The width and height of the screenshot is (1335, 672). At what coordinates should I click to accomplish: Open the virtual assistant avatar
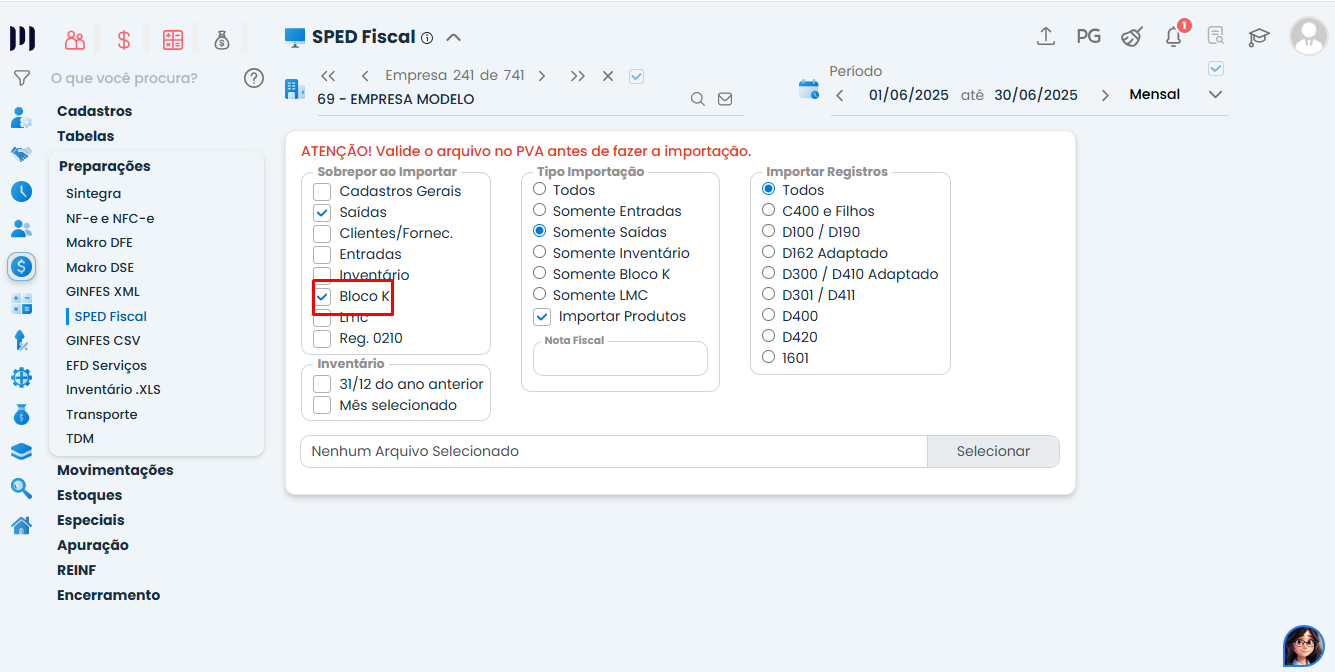click(x=1304, y=646)
